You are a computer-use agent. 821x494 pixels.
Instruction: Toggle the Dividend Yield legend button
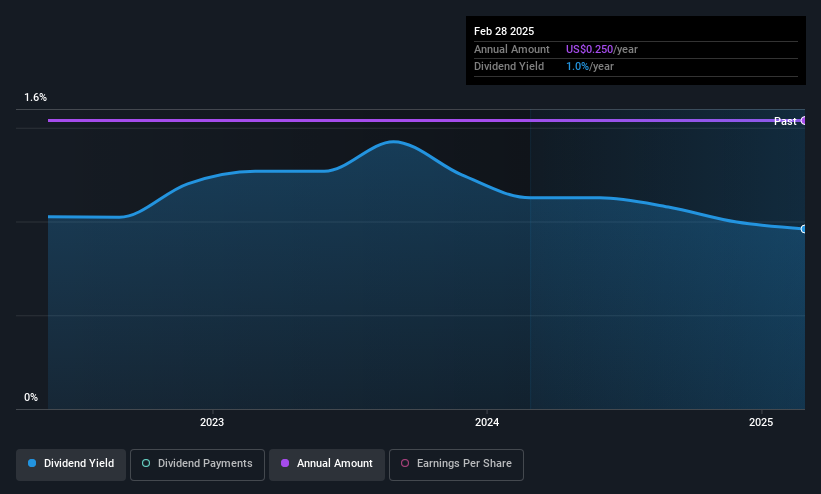point(71,464)
